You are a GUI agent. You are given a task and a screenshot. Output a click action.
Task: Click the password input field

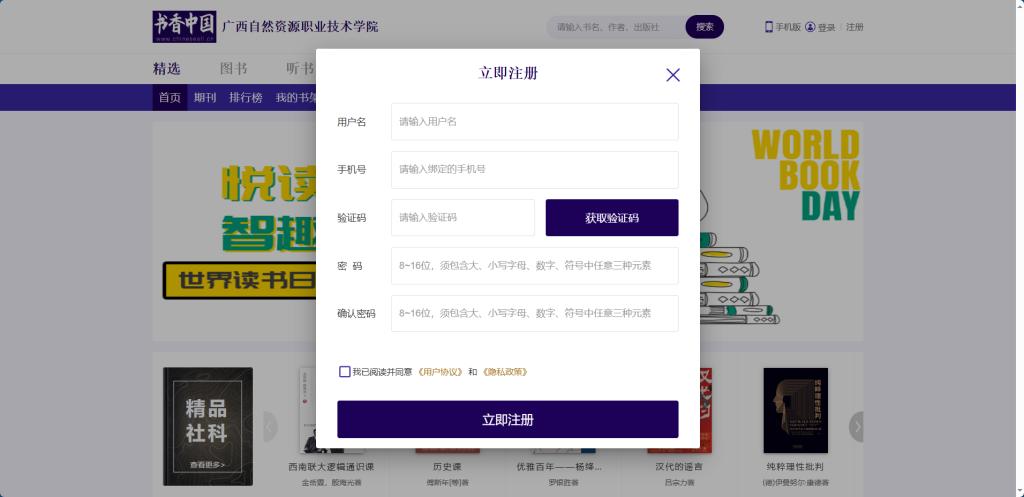click(534, 266)
